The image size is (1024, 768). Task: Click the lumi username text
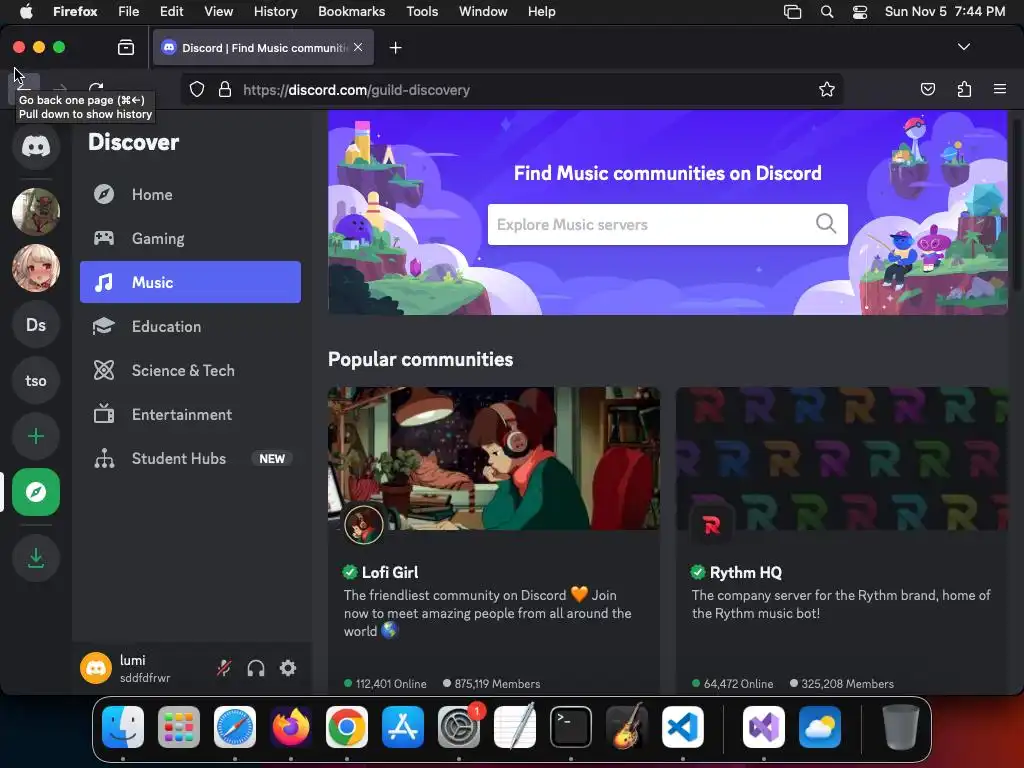click(x=133, y=660)
